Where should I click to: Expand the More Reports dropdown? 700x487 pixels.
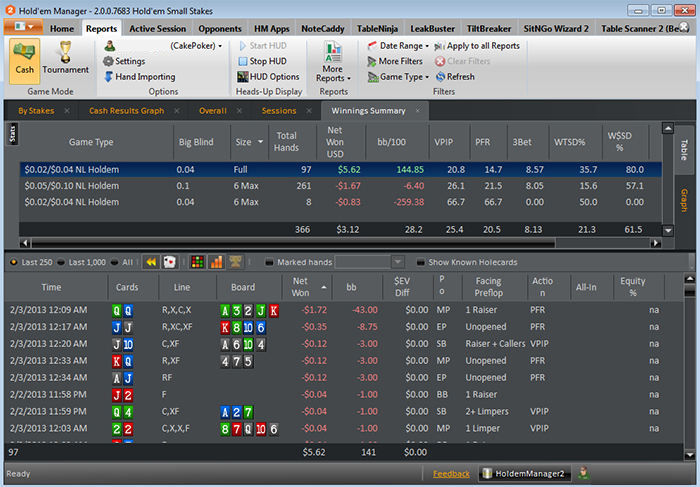click(x=333, y=62)
